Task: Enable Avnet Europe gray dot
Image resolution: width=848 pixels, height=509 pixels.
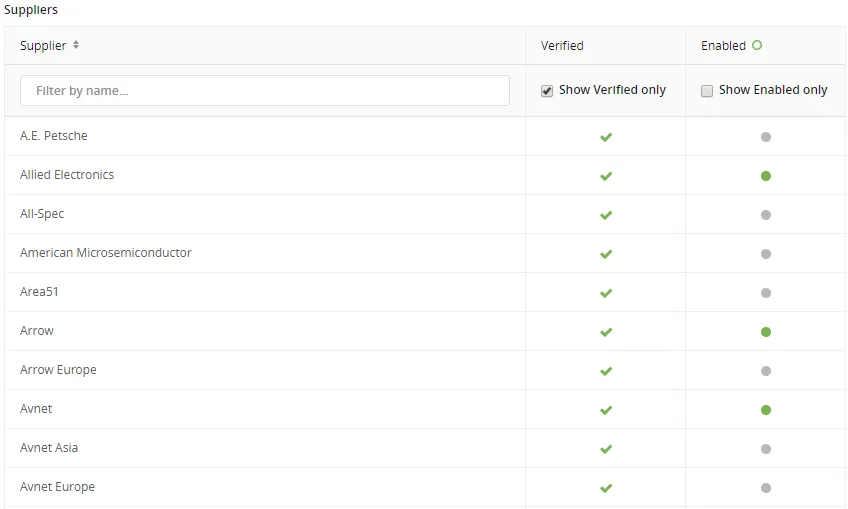Action: [x=766, y=487]
